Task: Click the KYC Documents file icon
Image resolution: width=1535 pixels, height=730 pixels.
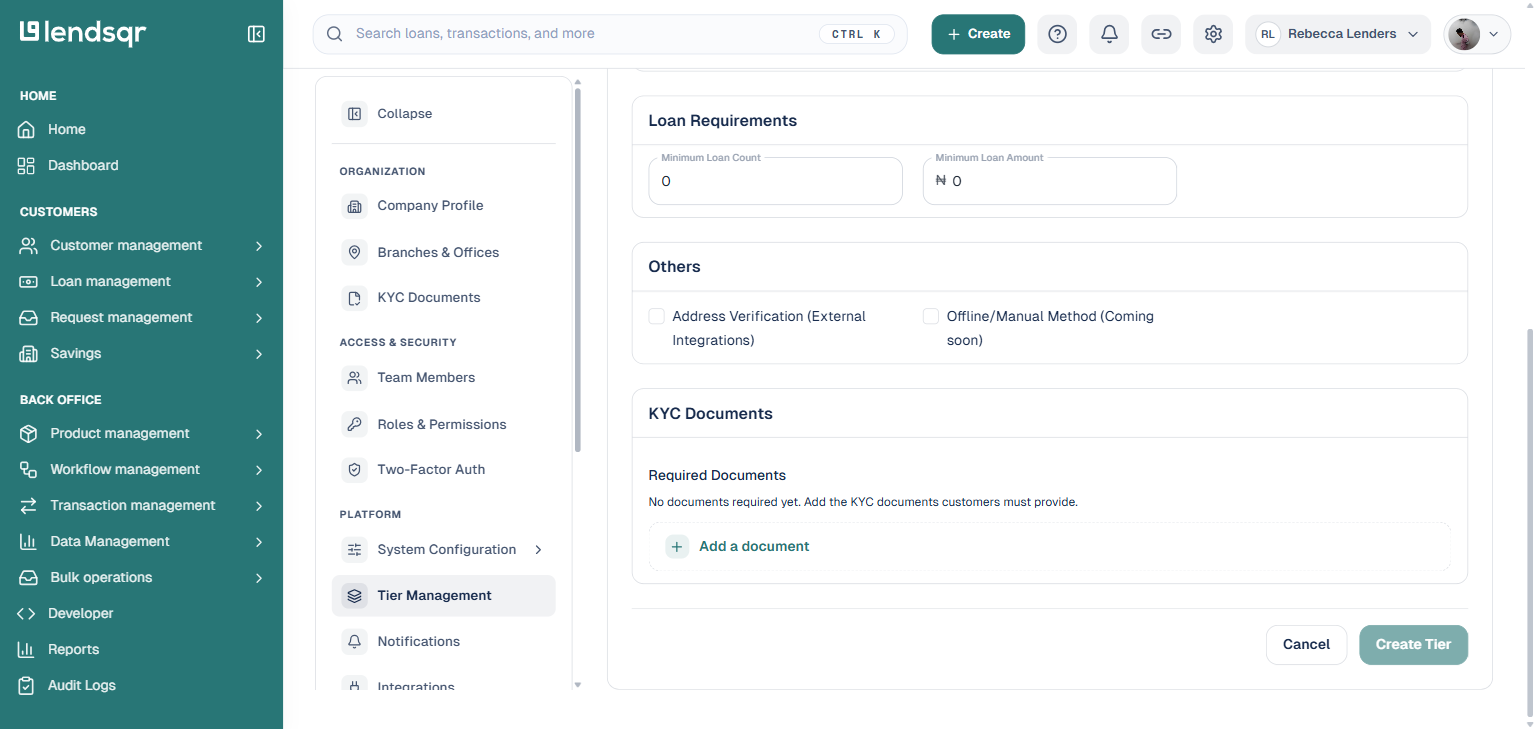Action: [354, 298]
